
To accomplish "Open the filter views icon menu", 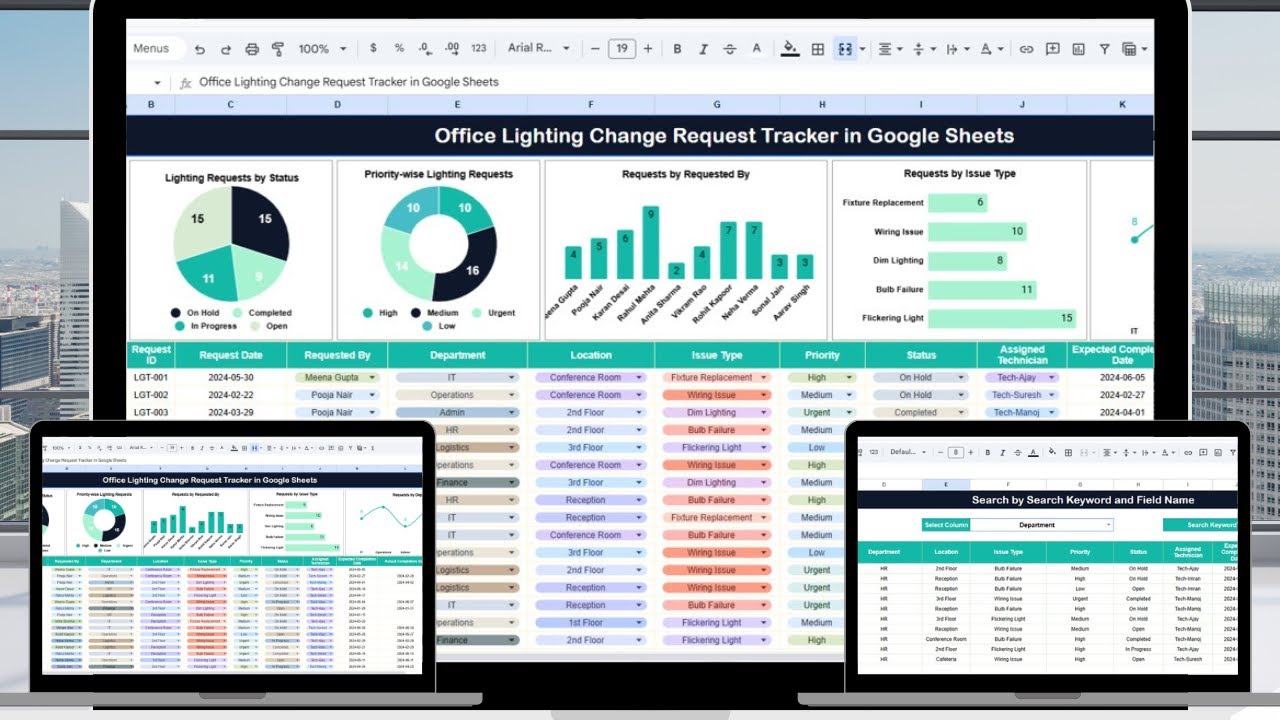I will pos(1133,48).
